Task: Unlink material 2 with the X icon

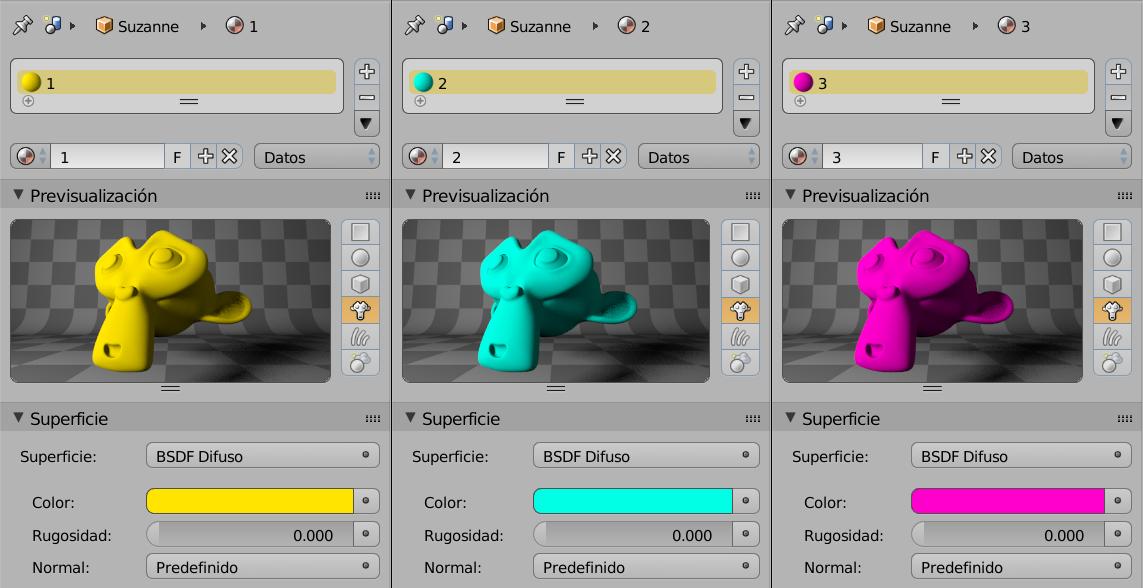Action: (614, 157)
